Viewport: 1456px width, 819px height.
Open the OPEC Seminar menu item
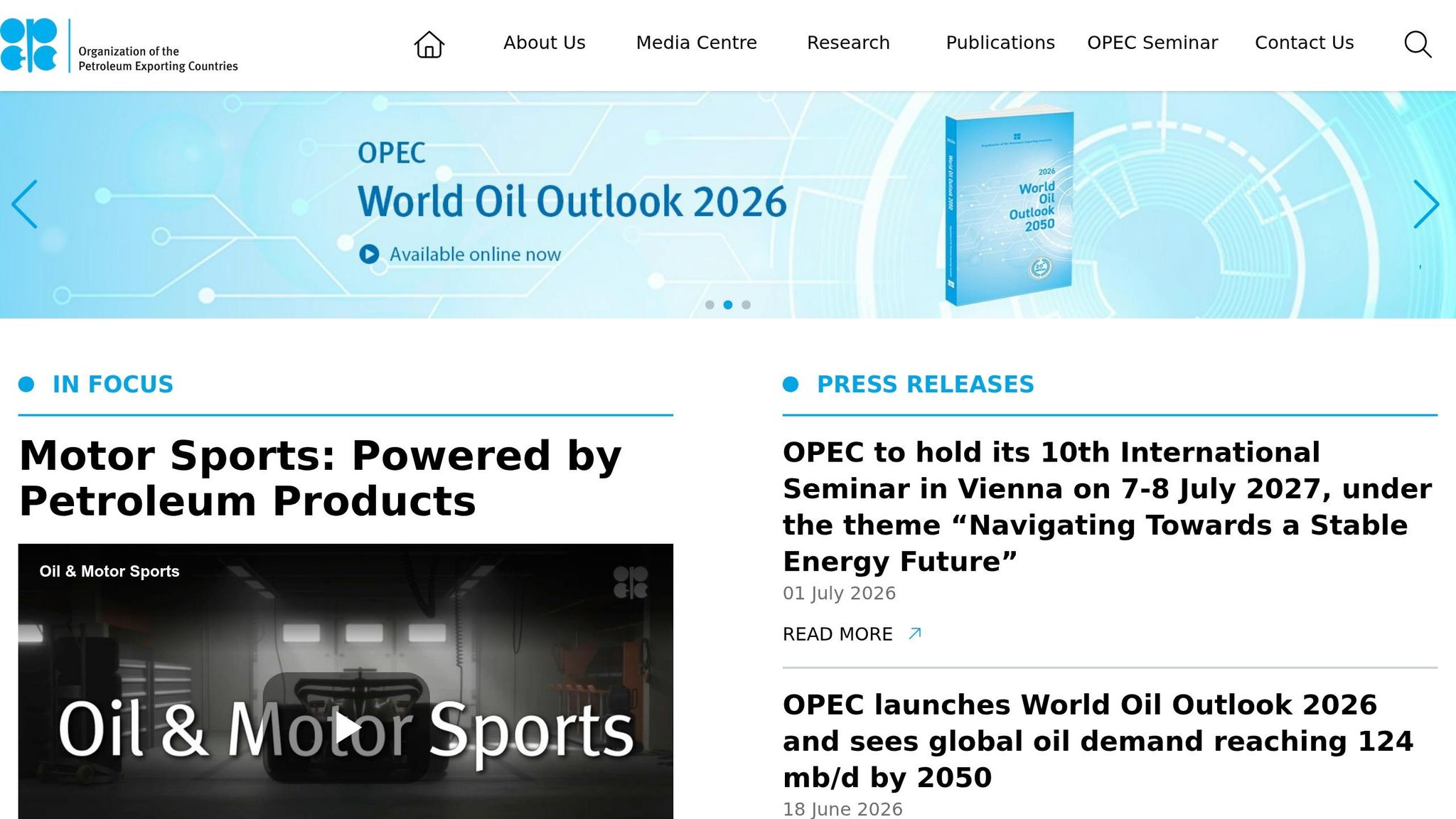1152,43
